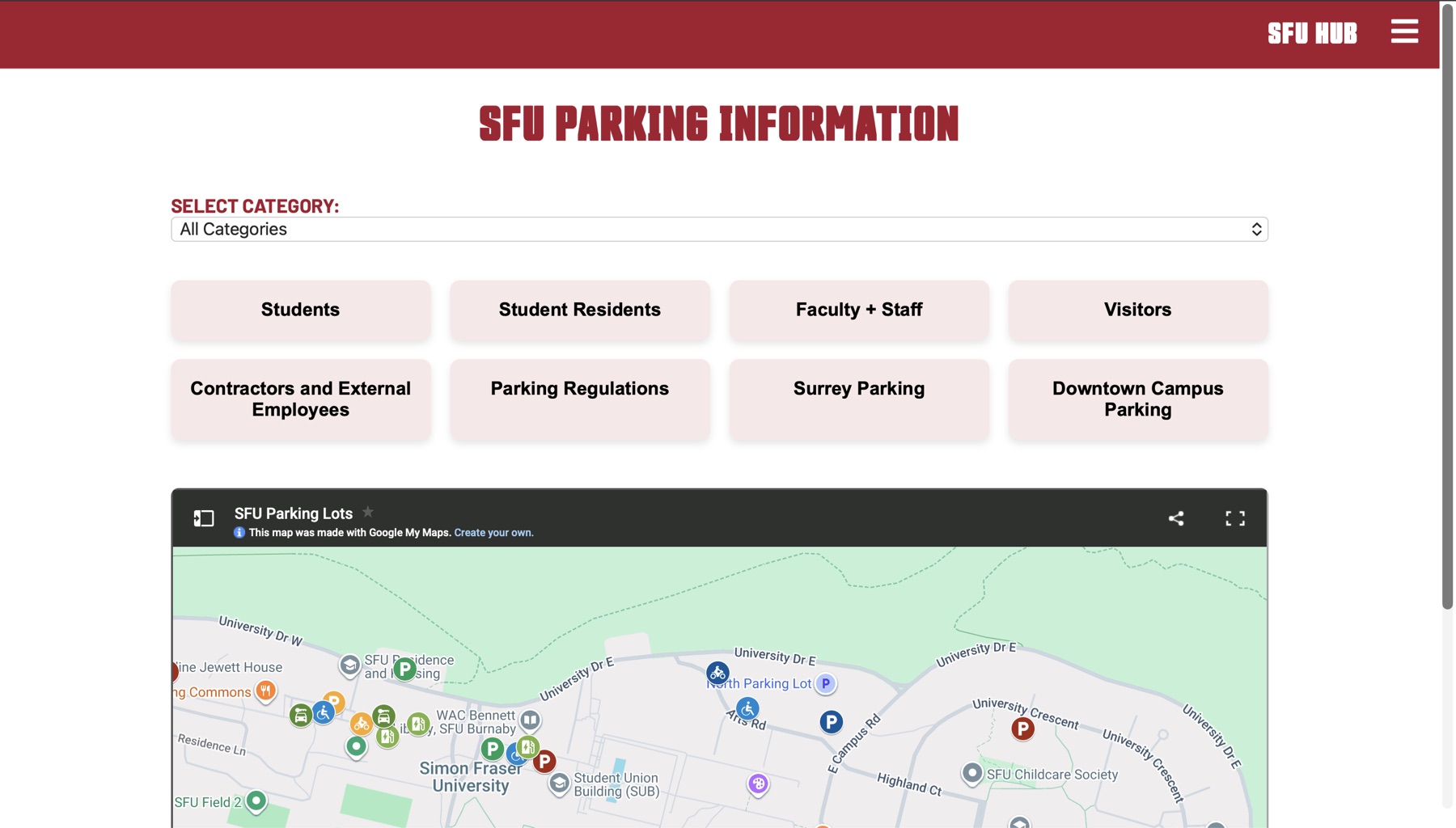Follow the 'Create your own.' link
The image size is (1456, 828).
493,533
